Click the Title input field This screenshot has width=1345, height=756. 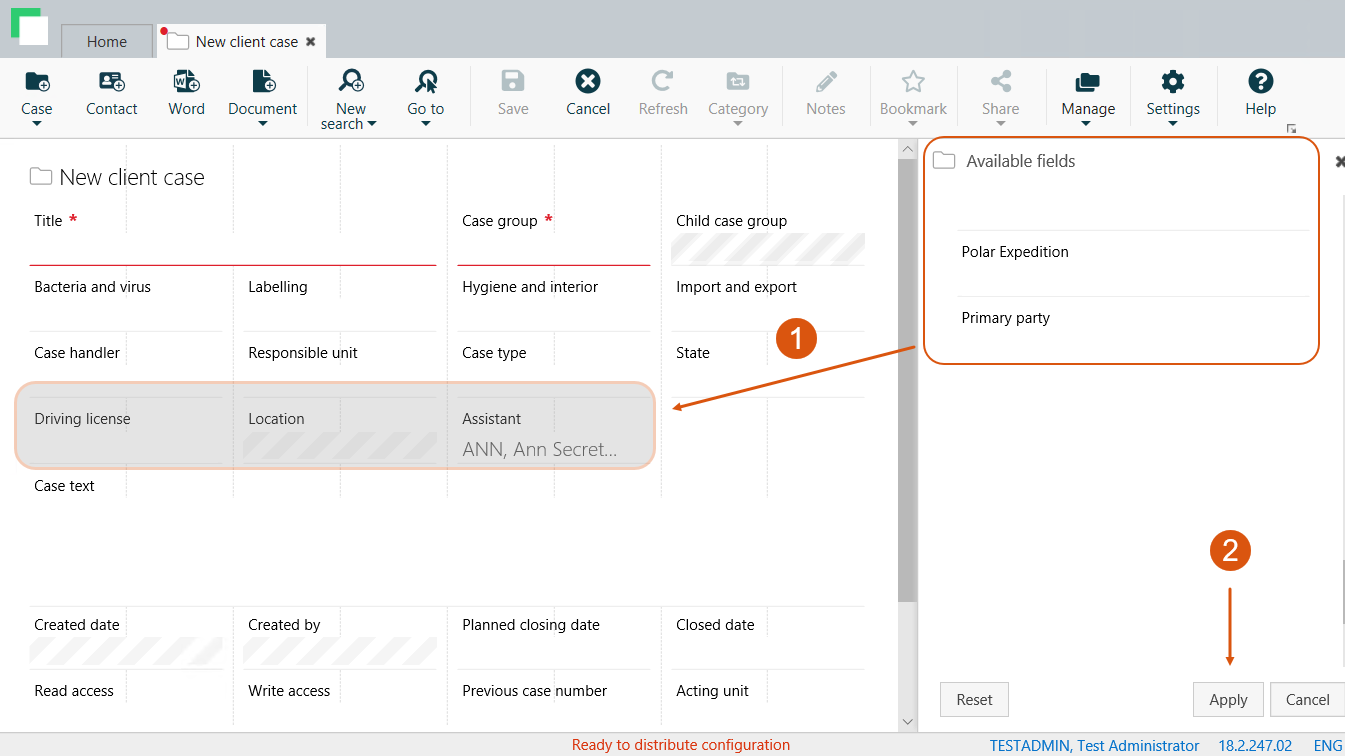(232, 250)
